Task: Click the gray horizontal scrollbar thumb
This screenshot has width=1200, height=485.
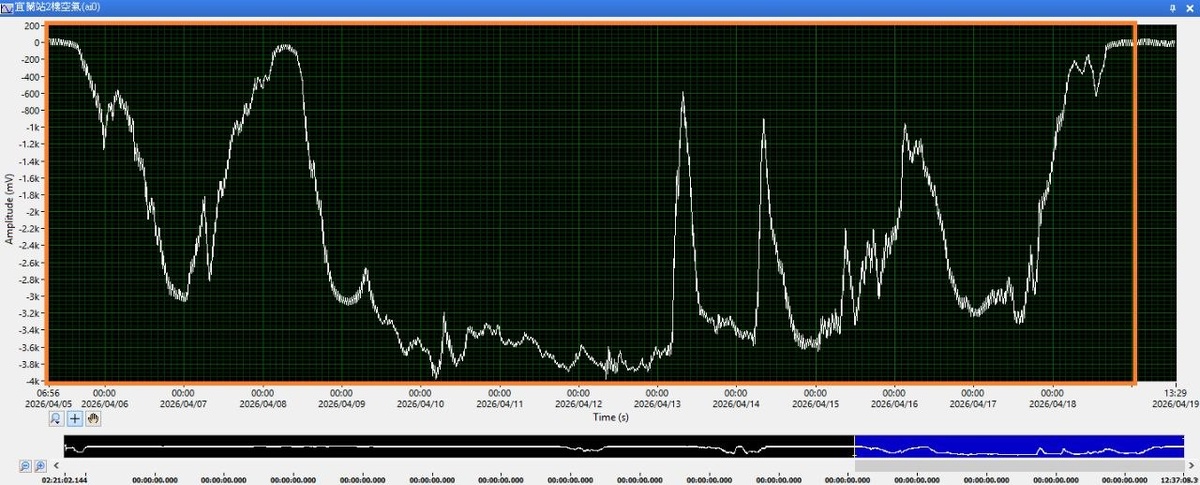Action: 1018,466
